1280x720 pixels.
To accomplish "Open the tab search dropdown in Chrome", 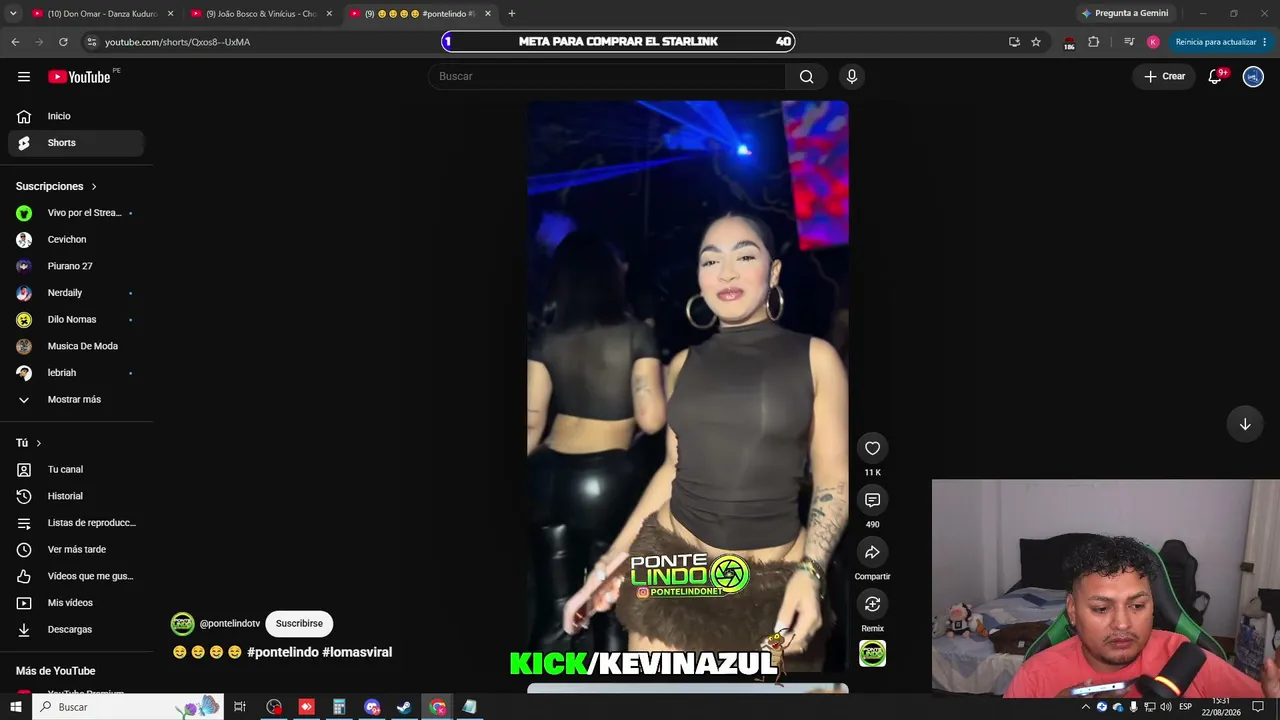I will [x=13, y=14].
